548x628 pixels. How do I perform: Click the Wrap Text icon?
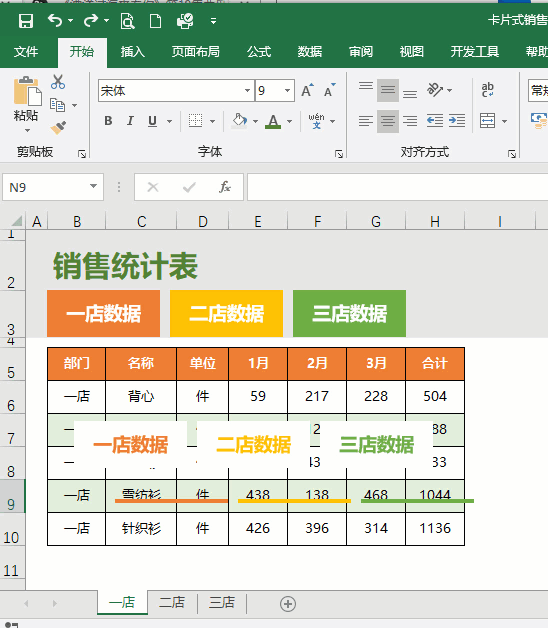click(488, 90)
